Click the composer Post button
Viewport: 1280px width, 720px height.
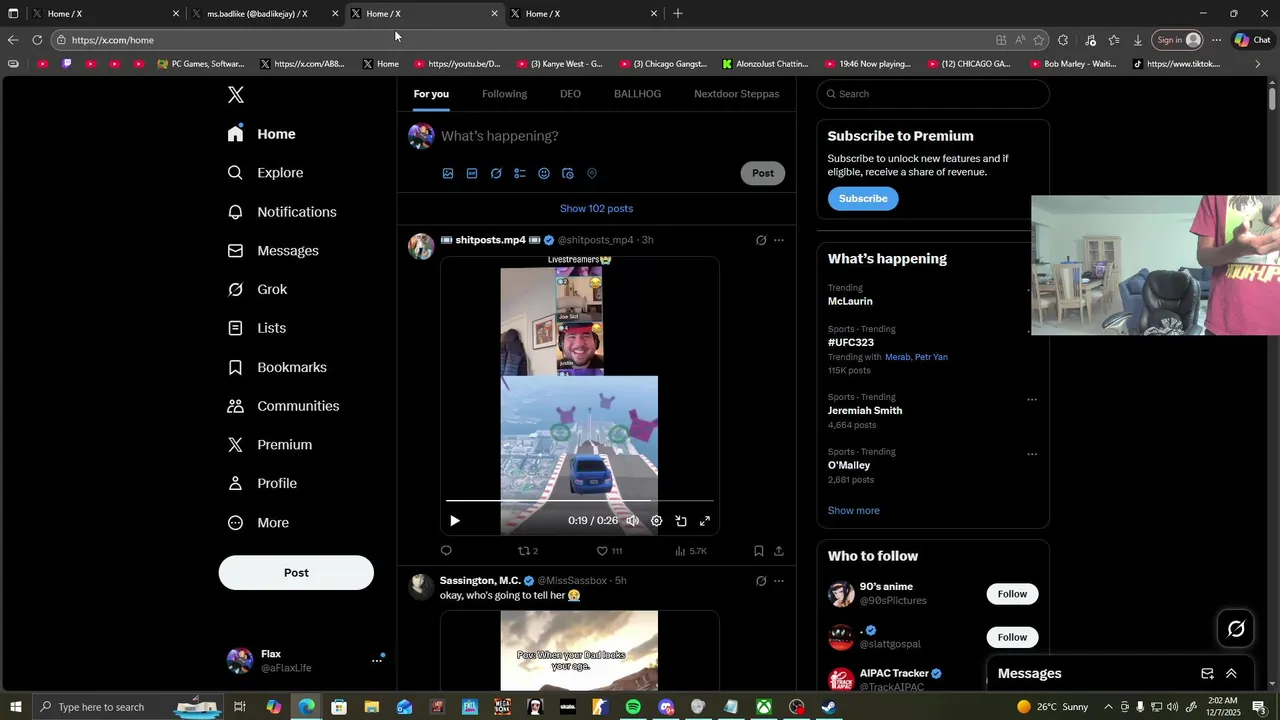click(x=763, y=173)
